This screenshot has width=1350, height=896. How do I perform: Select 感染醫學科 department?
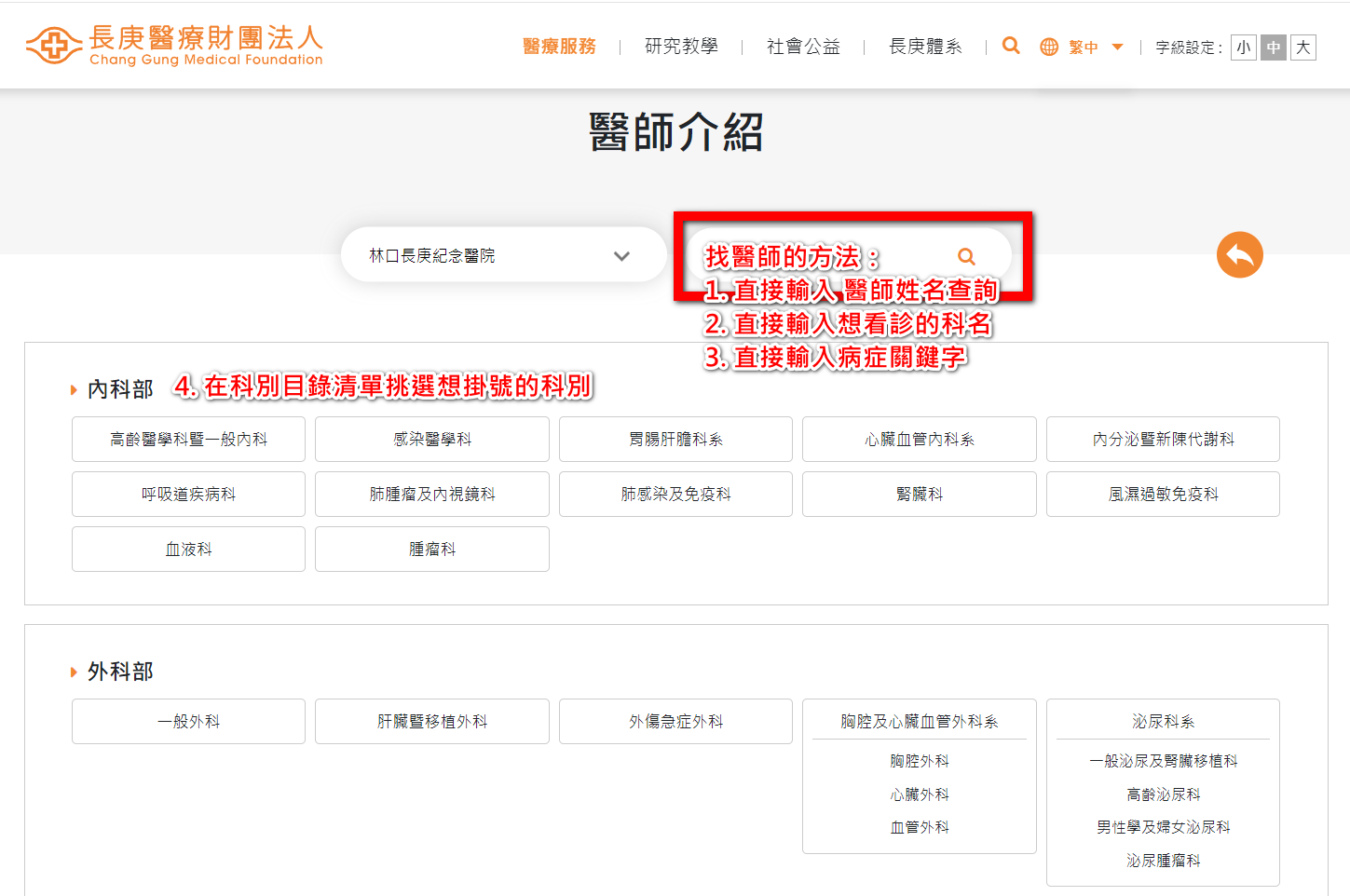(x=432, y=439)
